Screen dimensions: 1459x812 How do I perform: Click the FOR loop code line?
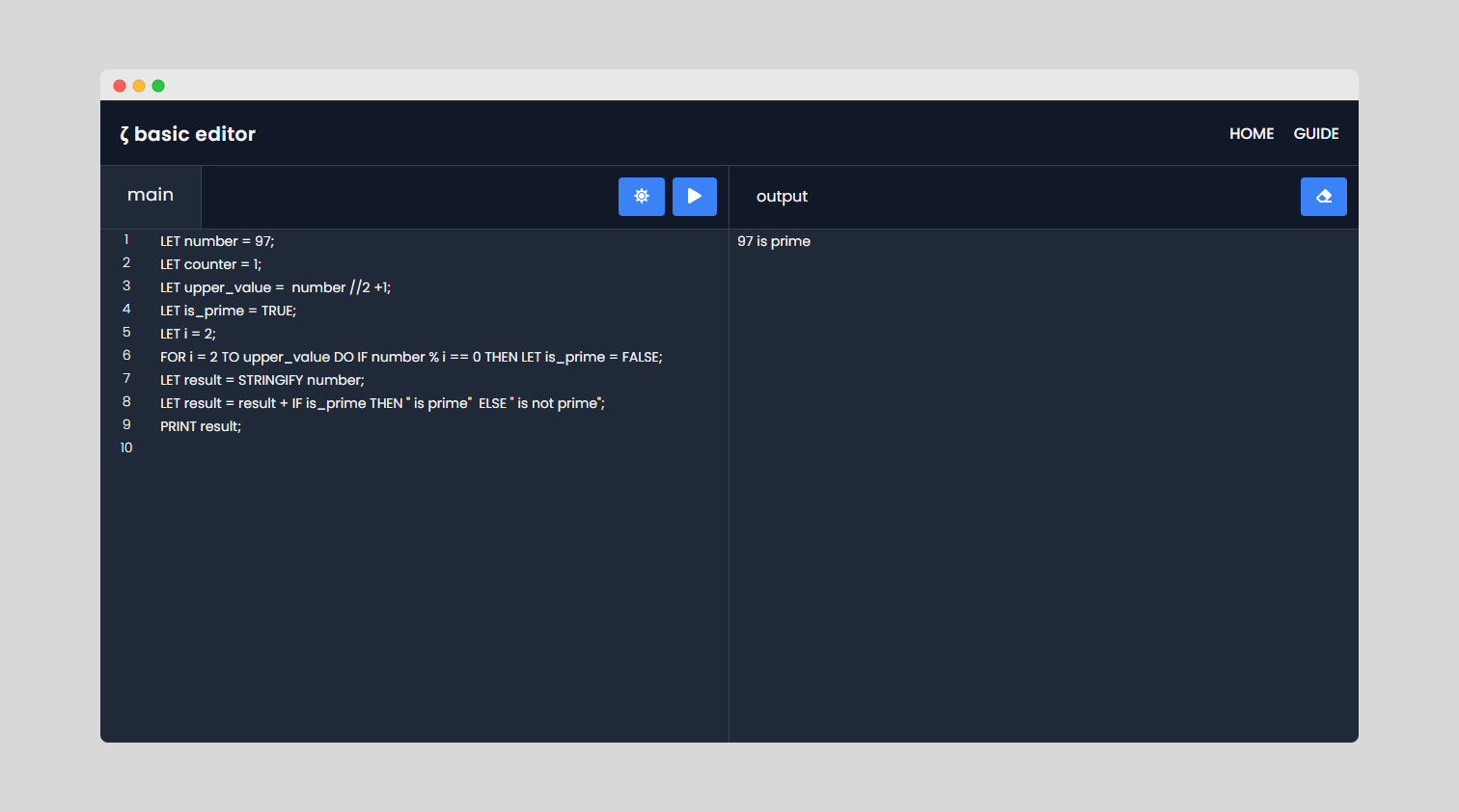411,357
